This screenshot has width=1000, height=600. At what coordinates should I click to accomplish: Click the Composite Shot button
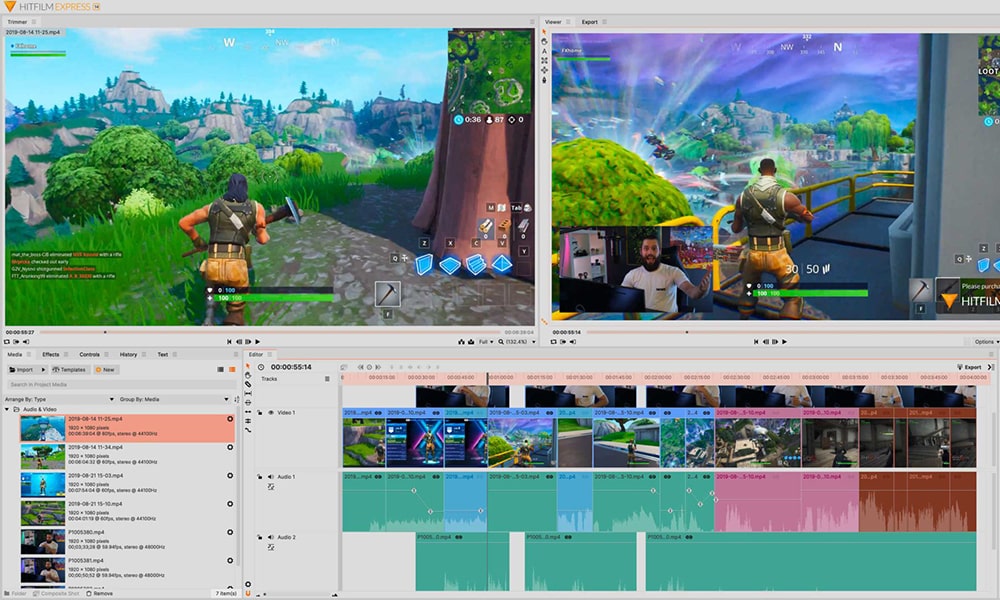coord(56,594)
